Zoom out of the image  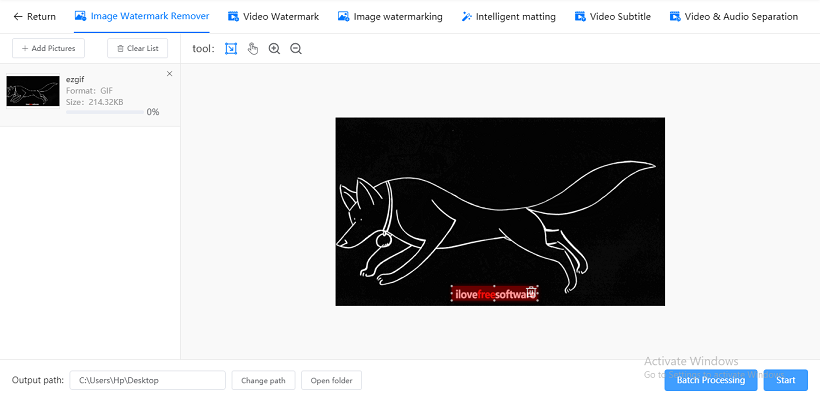tap(296, 49)
